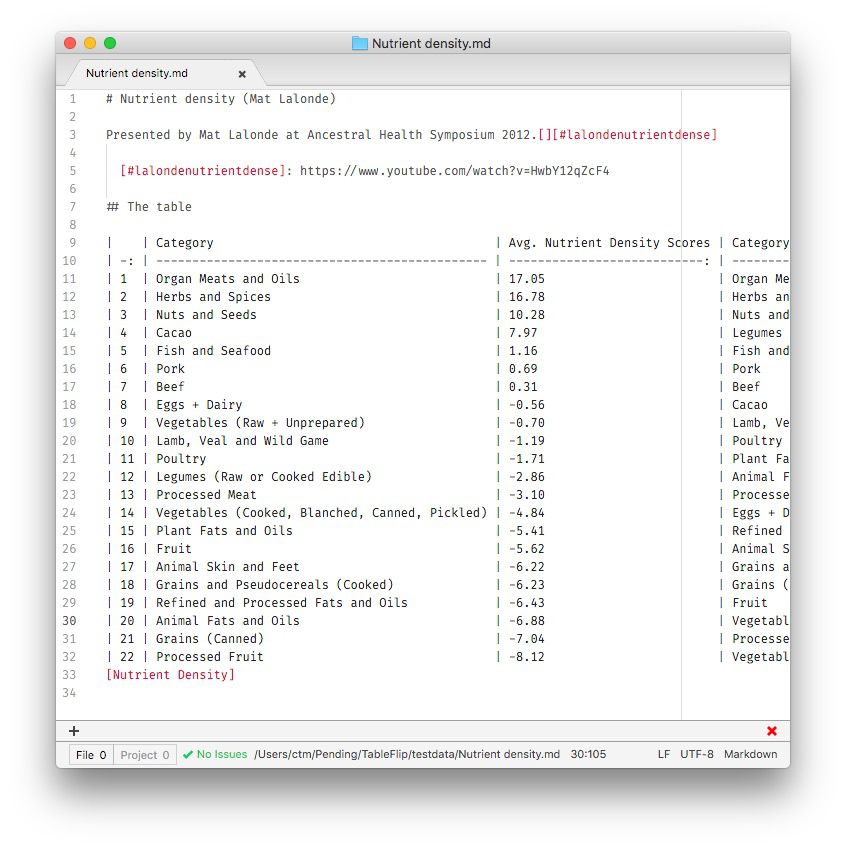Click the folder icon in title bar
This screenshot has width=846, height=848.
(x=360, y=43)
